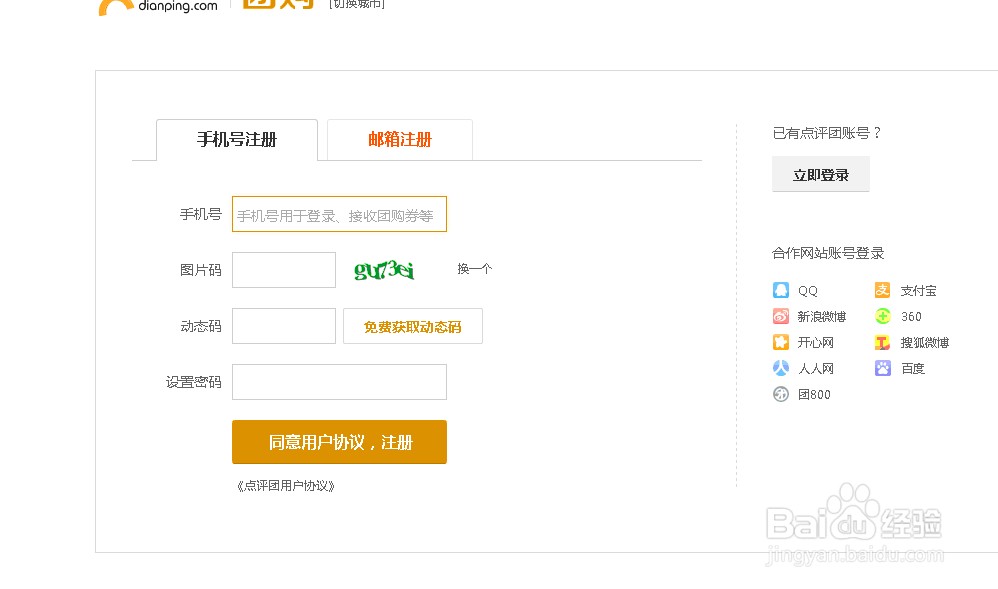Log in with the Renren (人人网) icon
The height and width of the screenshot is (589, 998).
pos(781,368)
